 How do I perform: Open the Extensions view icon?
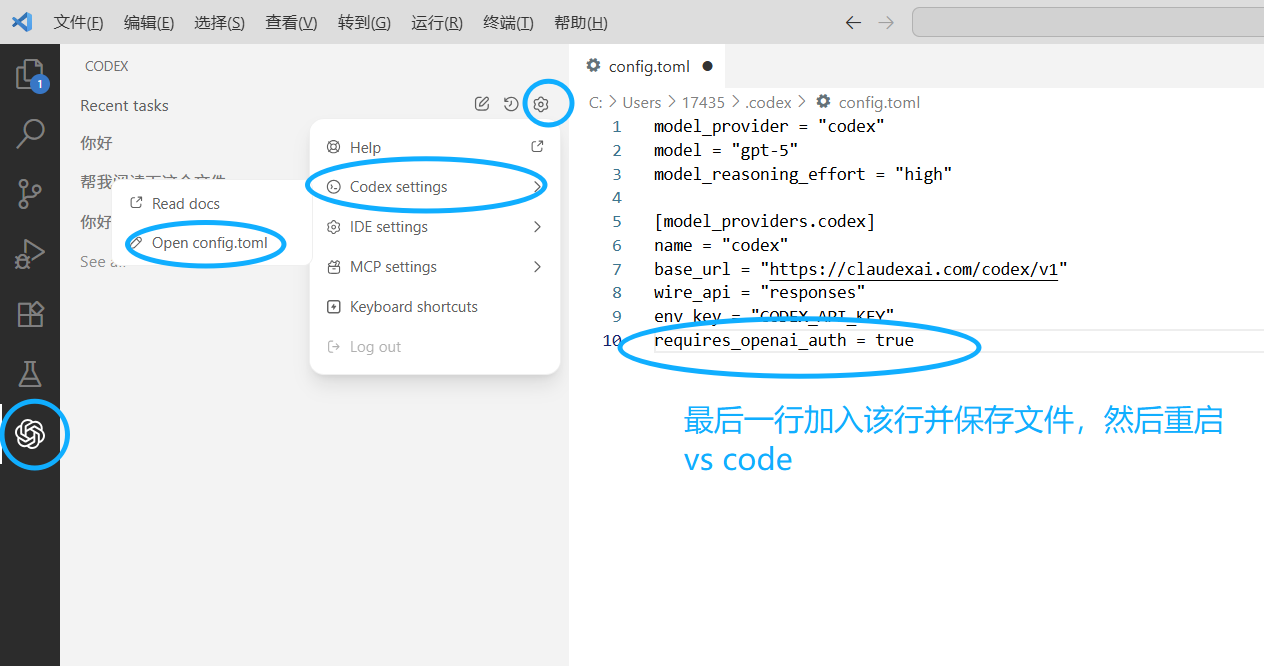coord(30,315)
